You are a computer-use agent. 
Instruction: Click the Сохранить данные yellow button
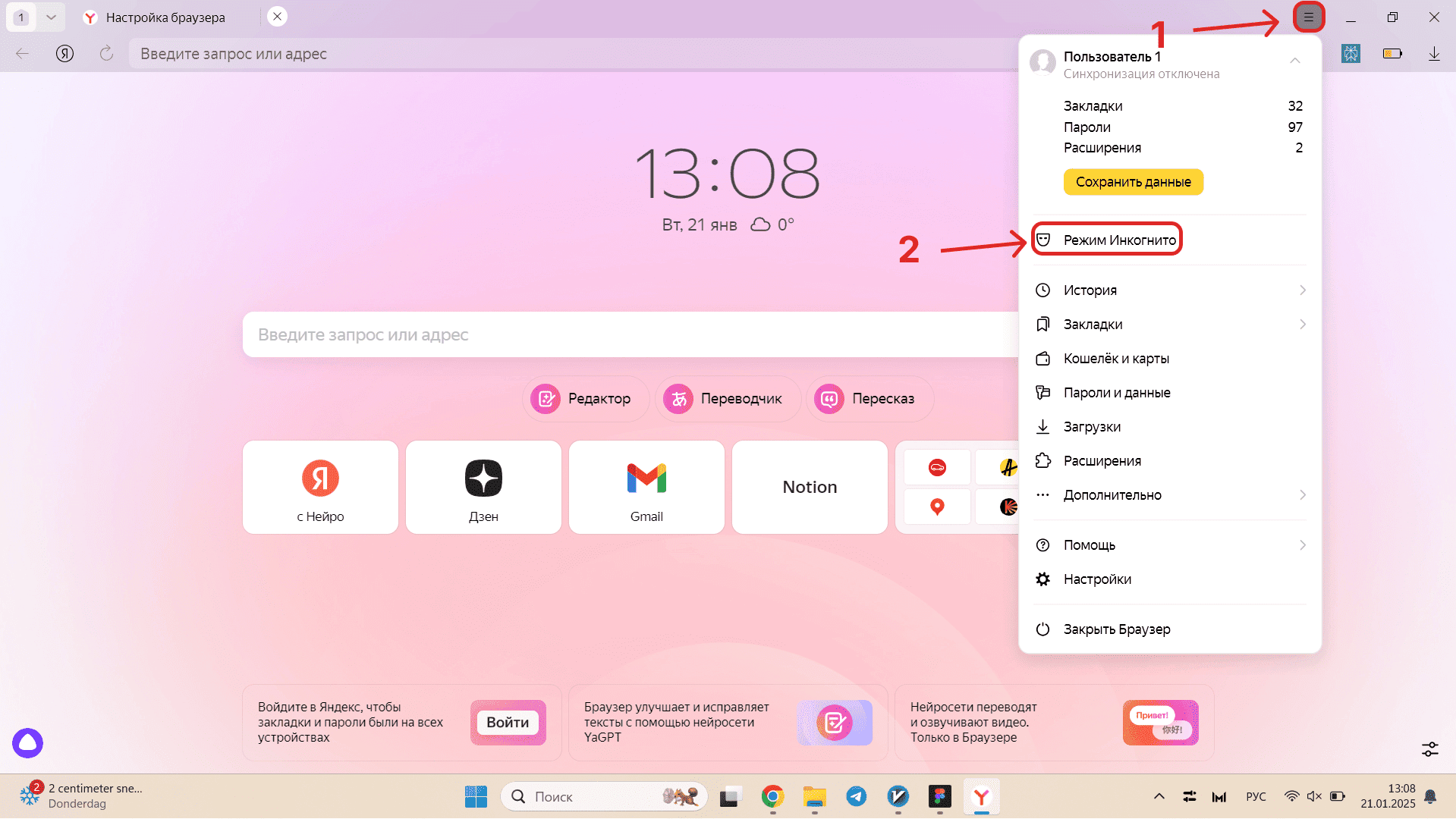pos(1133,182)
